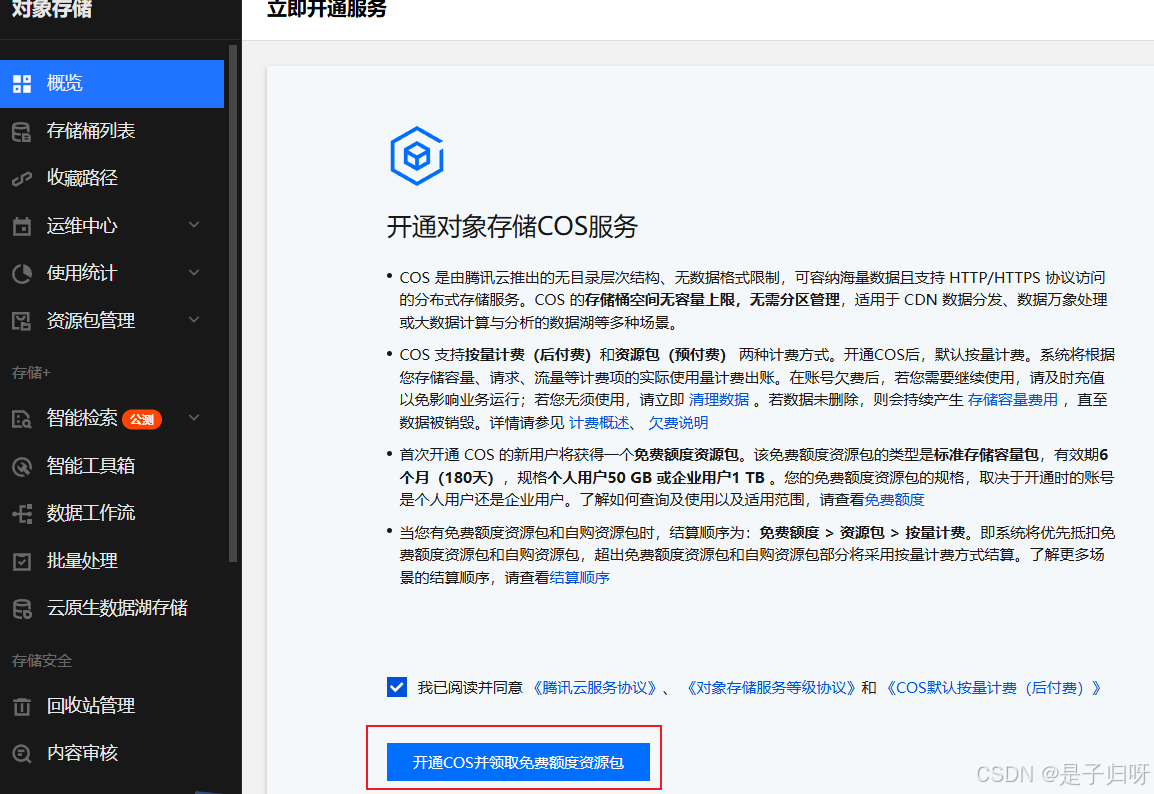Click the 内容审核 magnifier icon
Viewport: 1154px width, 794px height.
tap(22, 754)
